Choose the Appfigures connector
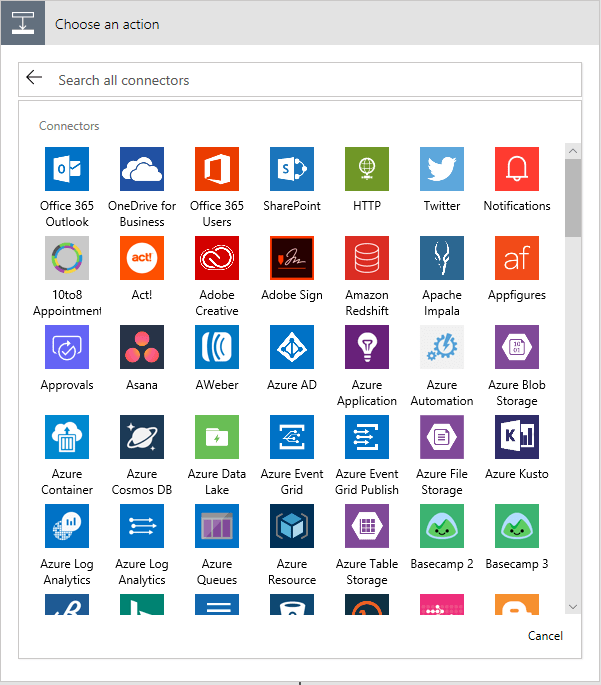The width and height of the screenshot is (601, 685). 517,258
